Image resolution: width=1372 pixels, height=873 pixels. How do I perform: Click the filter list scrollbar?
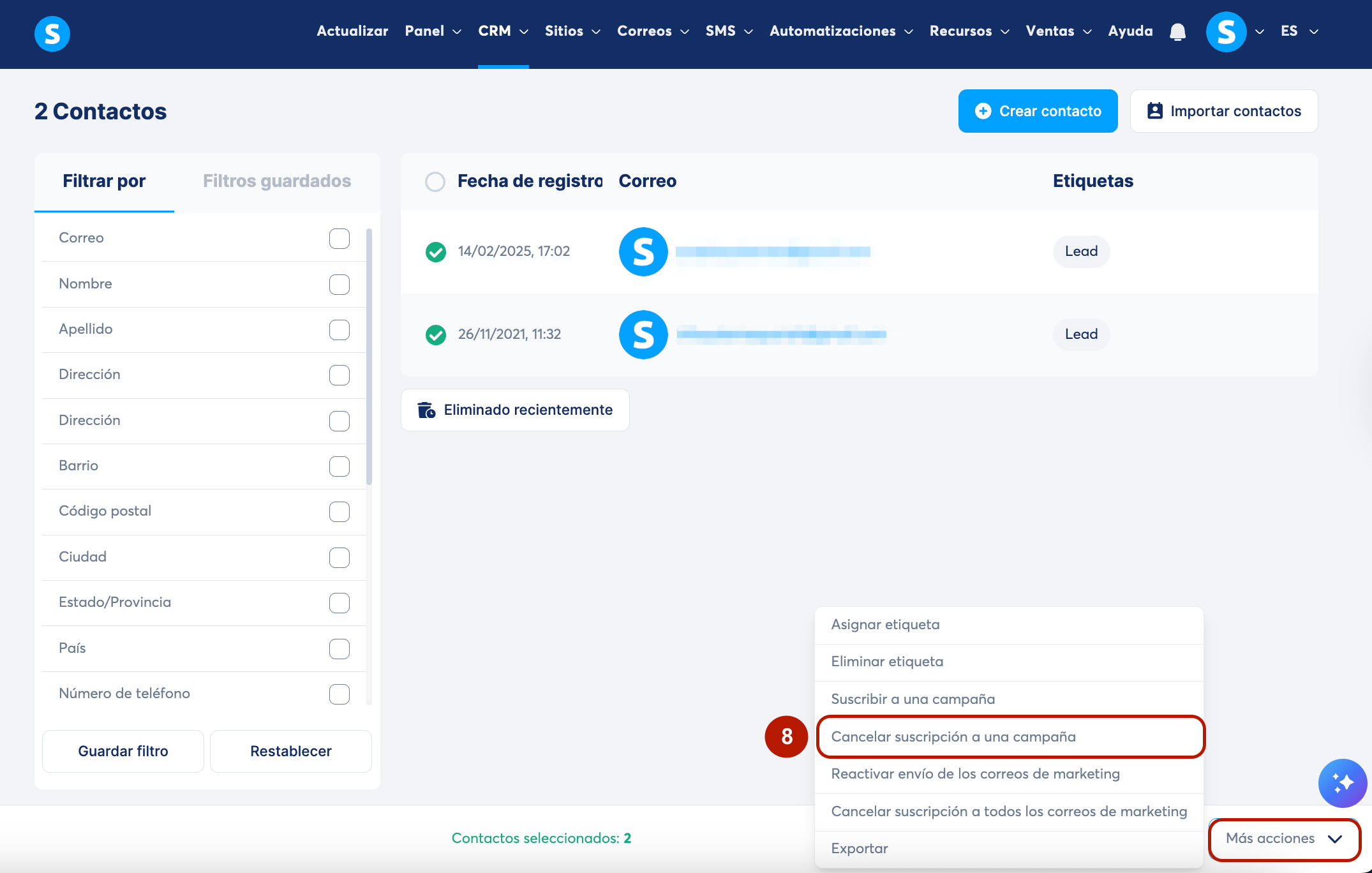[x=369, y=357]
